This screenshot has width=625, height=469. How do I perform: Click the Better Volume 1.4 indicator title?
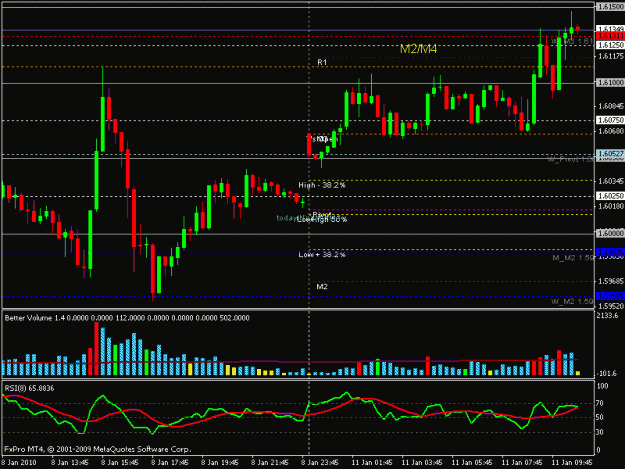tap(127, 318)
